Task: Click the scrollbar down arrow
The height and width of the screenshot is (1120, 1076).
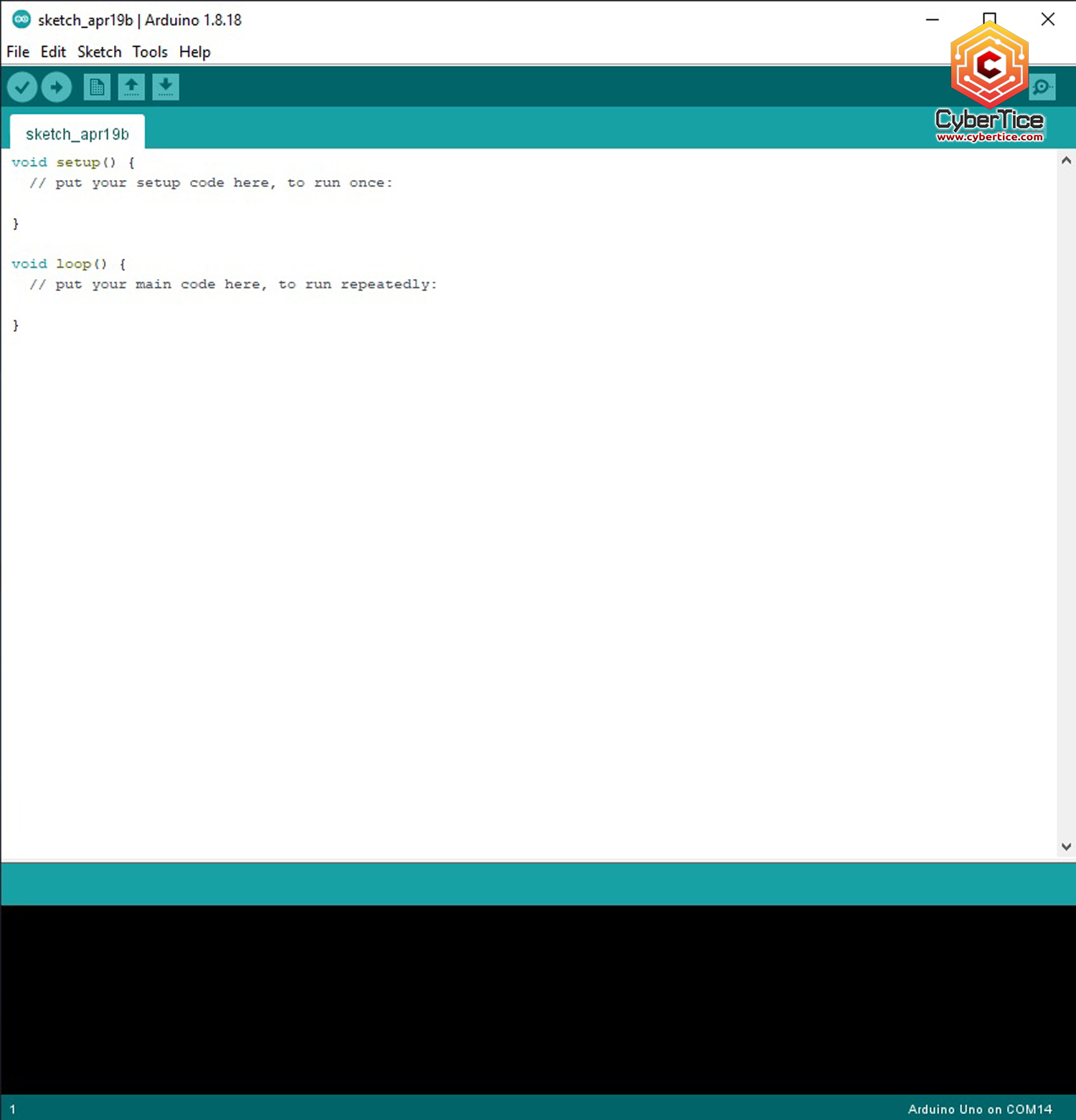Action: pyautogui.click(x=1066, y=846)
